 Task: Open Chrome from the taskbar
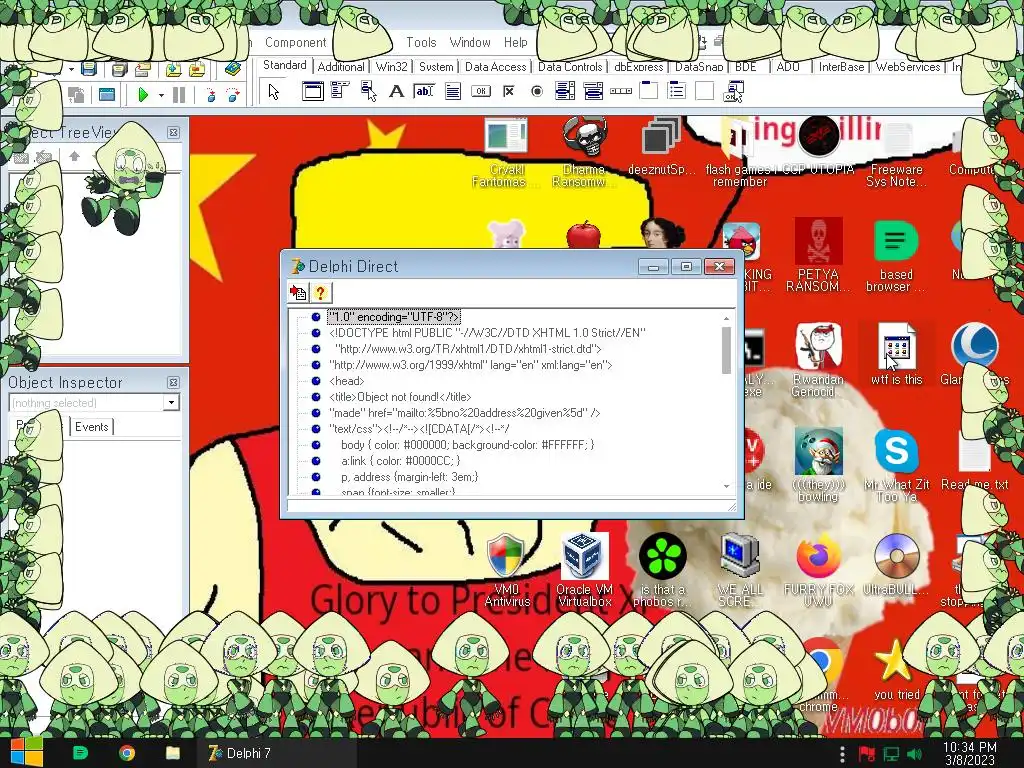point(127,753)
